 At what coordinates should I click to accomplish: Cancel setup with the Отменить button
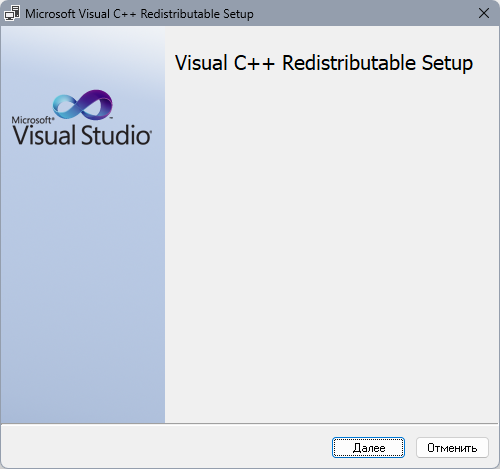click(x=452, y=448)
